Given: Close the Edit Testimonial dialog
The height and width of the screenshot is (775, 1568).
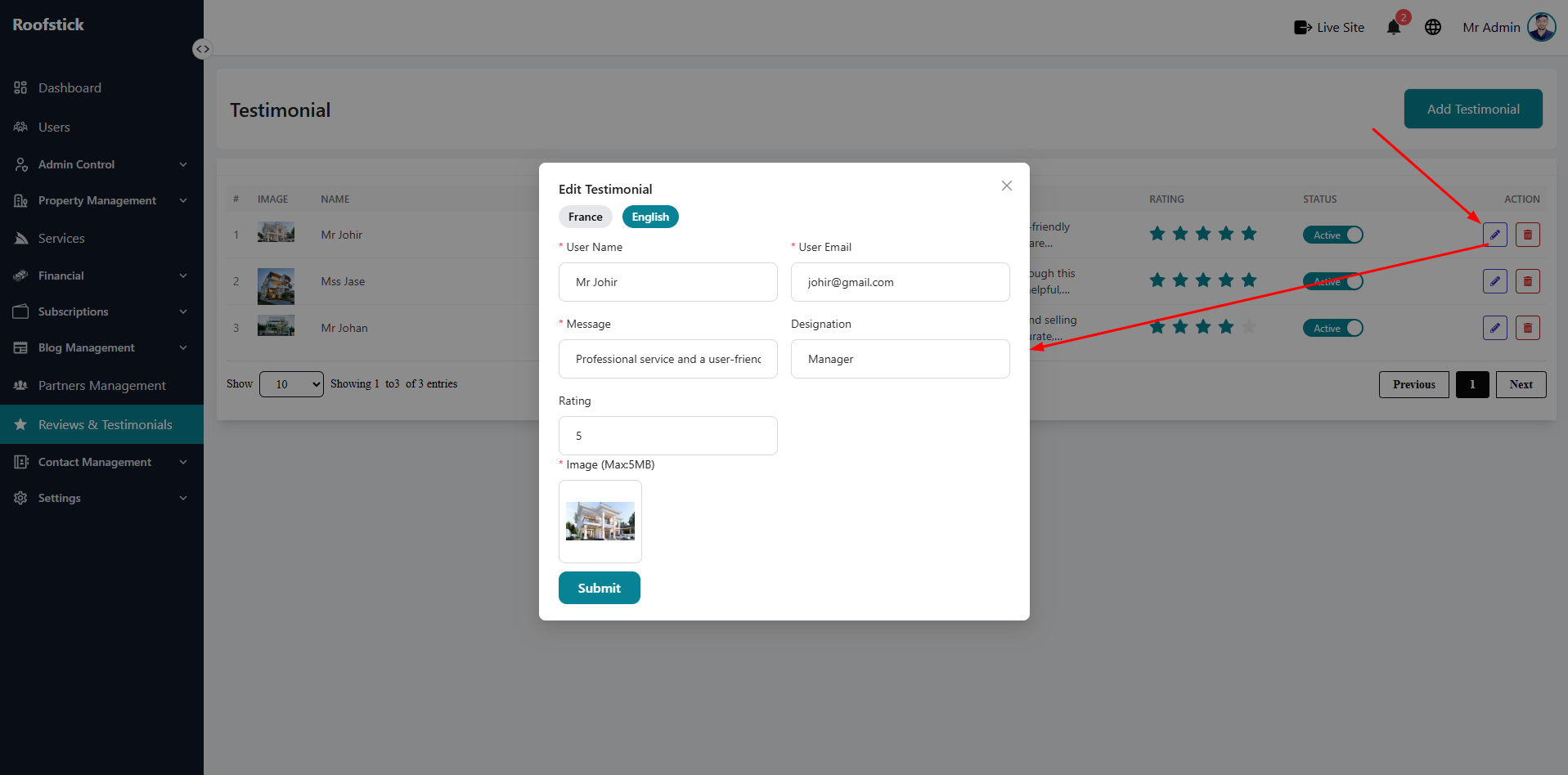Looking at the screenshot, I should (x=1007, y=186).
